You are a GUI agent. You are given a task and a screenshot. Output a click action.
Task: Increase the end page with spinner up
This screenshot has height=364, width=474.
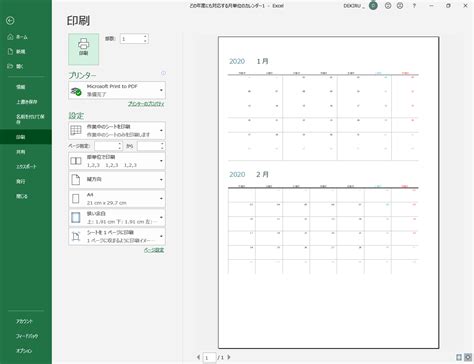click(162, 144)
